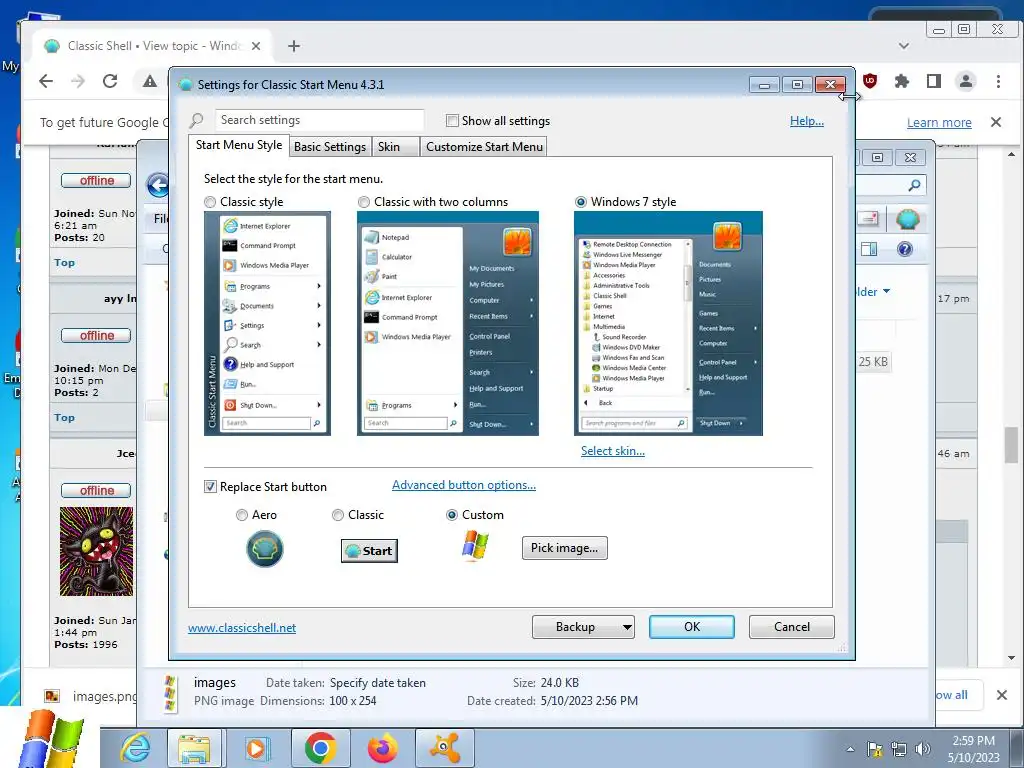Open the Customize Start Menu tab
1024x768 pixels.
point(484,147)
